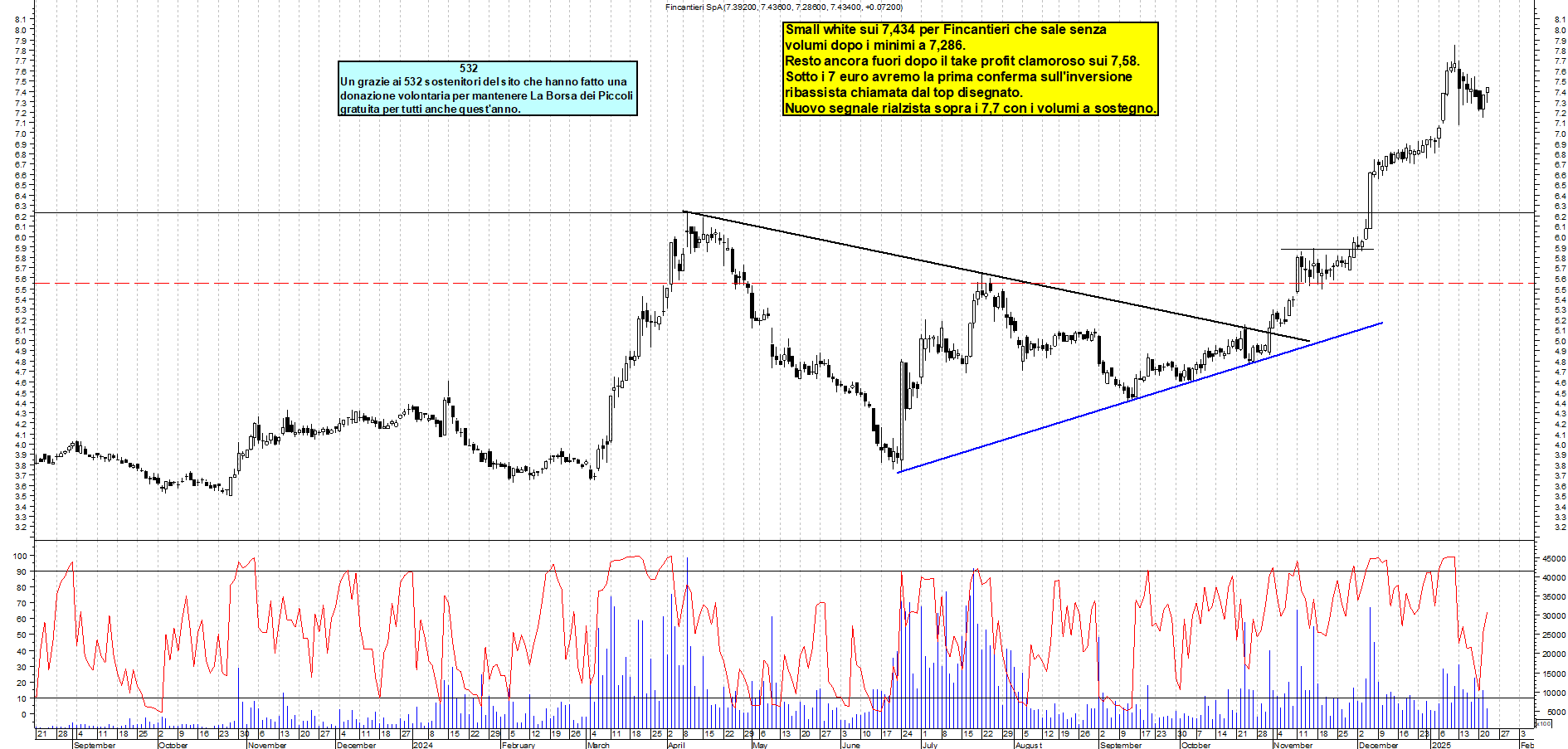Click the cyan donation thank-you box
Viewport: 1568px width, 749px height.
point(488,88)
